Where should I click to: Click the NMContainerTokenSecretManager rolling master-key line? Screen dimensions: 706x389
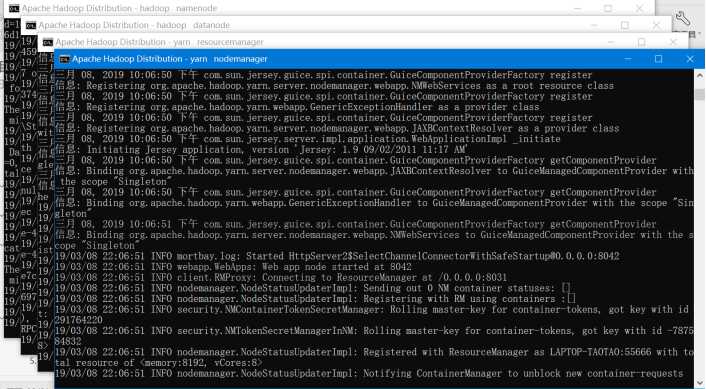coord(372,309)
